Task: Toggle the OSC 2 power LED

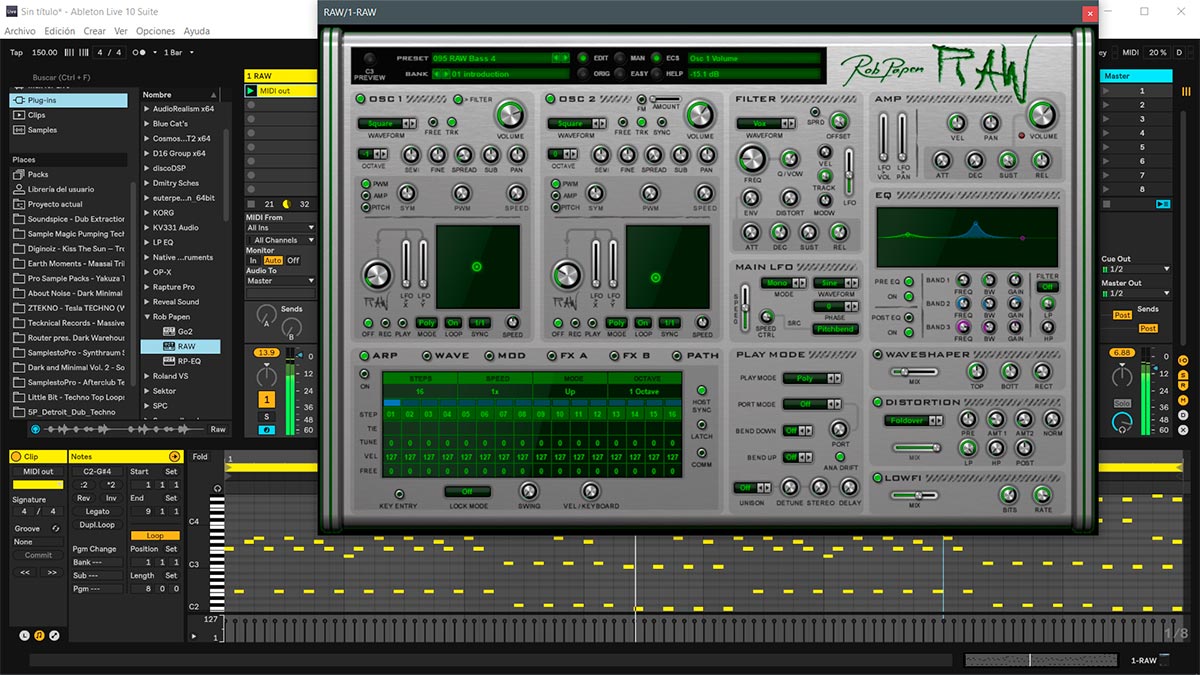Action: [550, 99]
